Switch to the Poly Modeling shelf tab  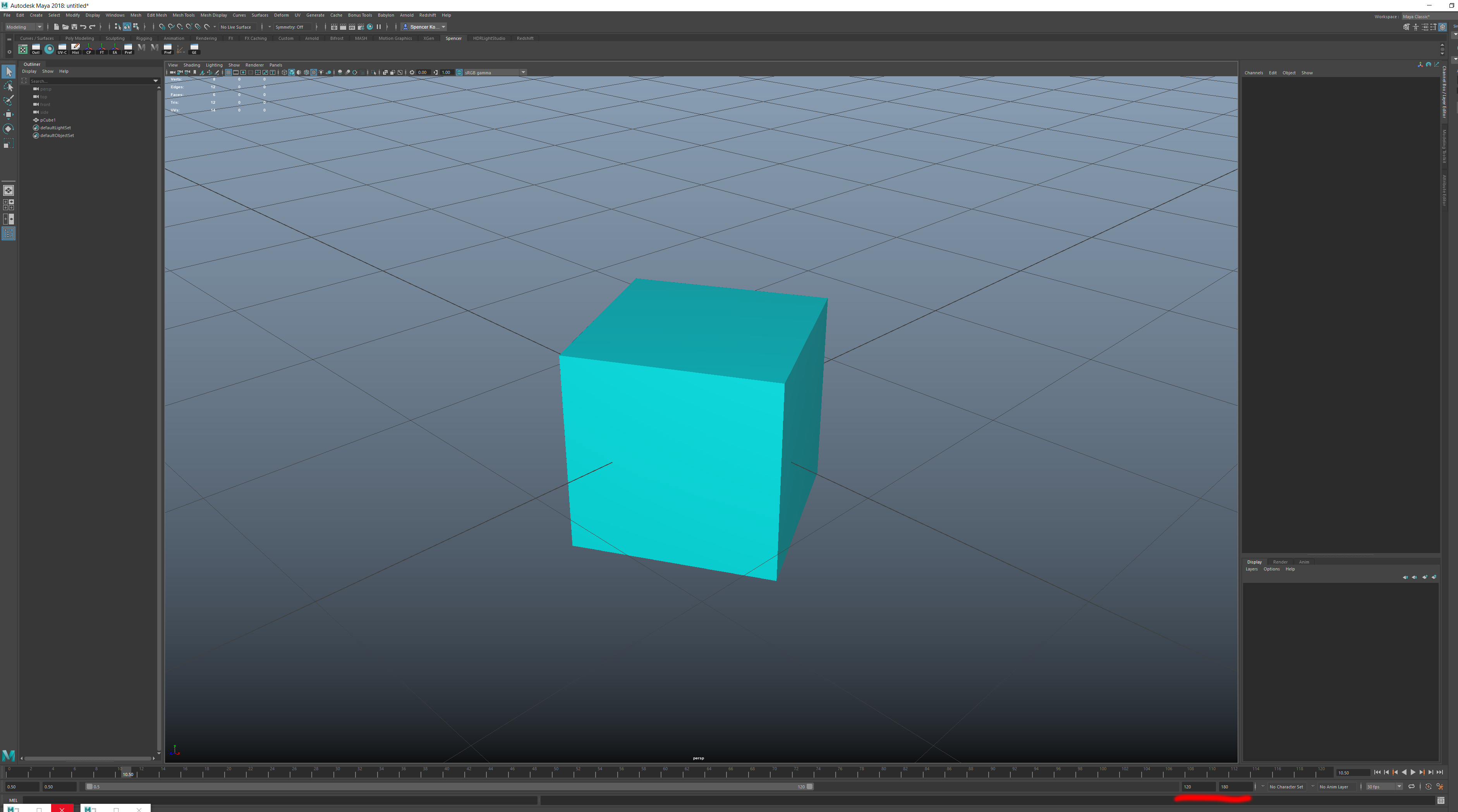79,38
